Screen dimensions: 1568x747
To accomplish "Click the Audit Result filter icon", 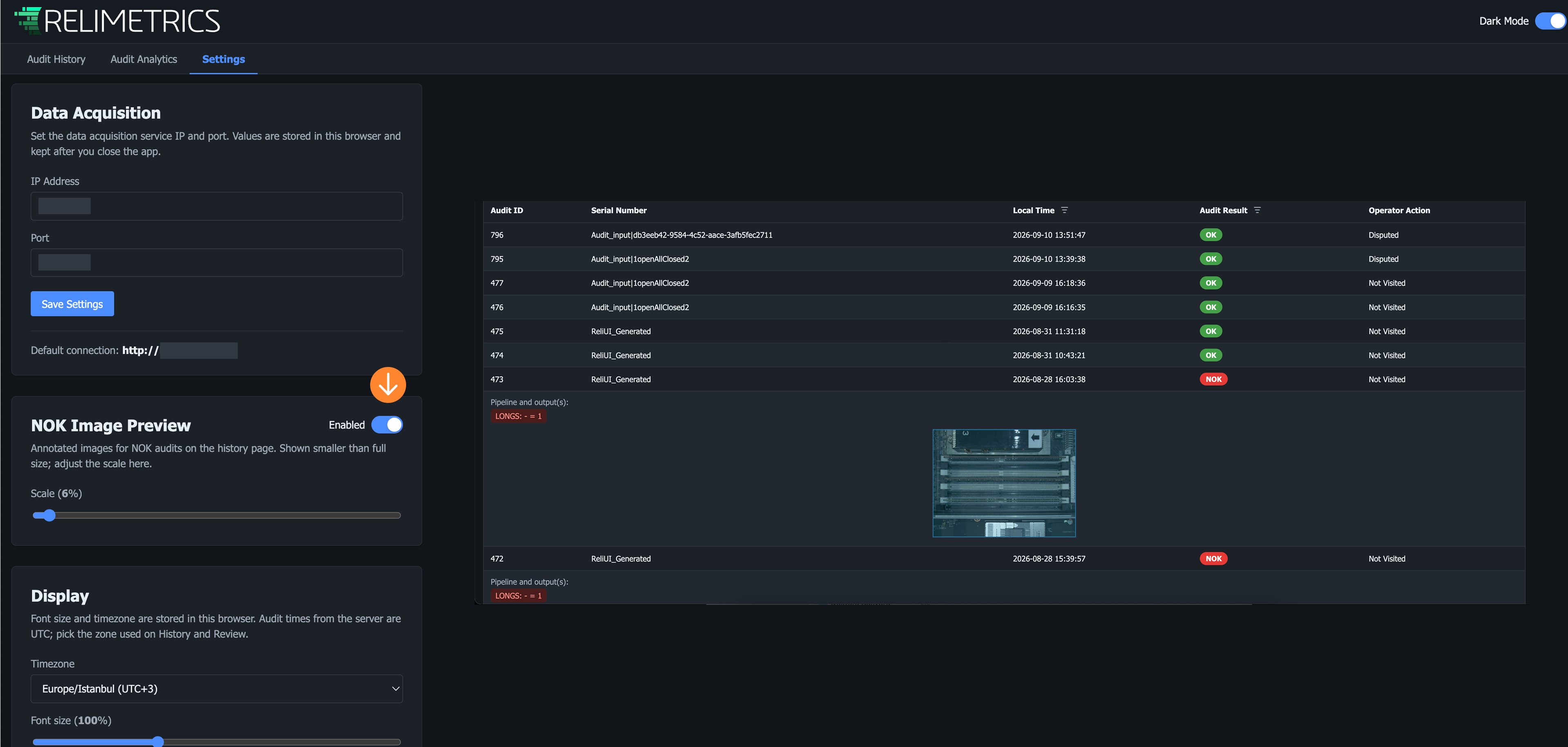I will [x=1257, y=210].
